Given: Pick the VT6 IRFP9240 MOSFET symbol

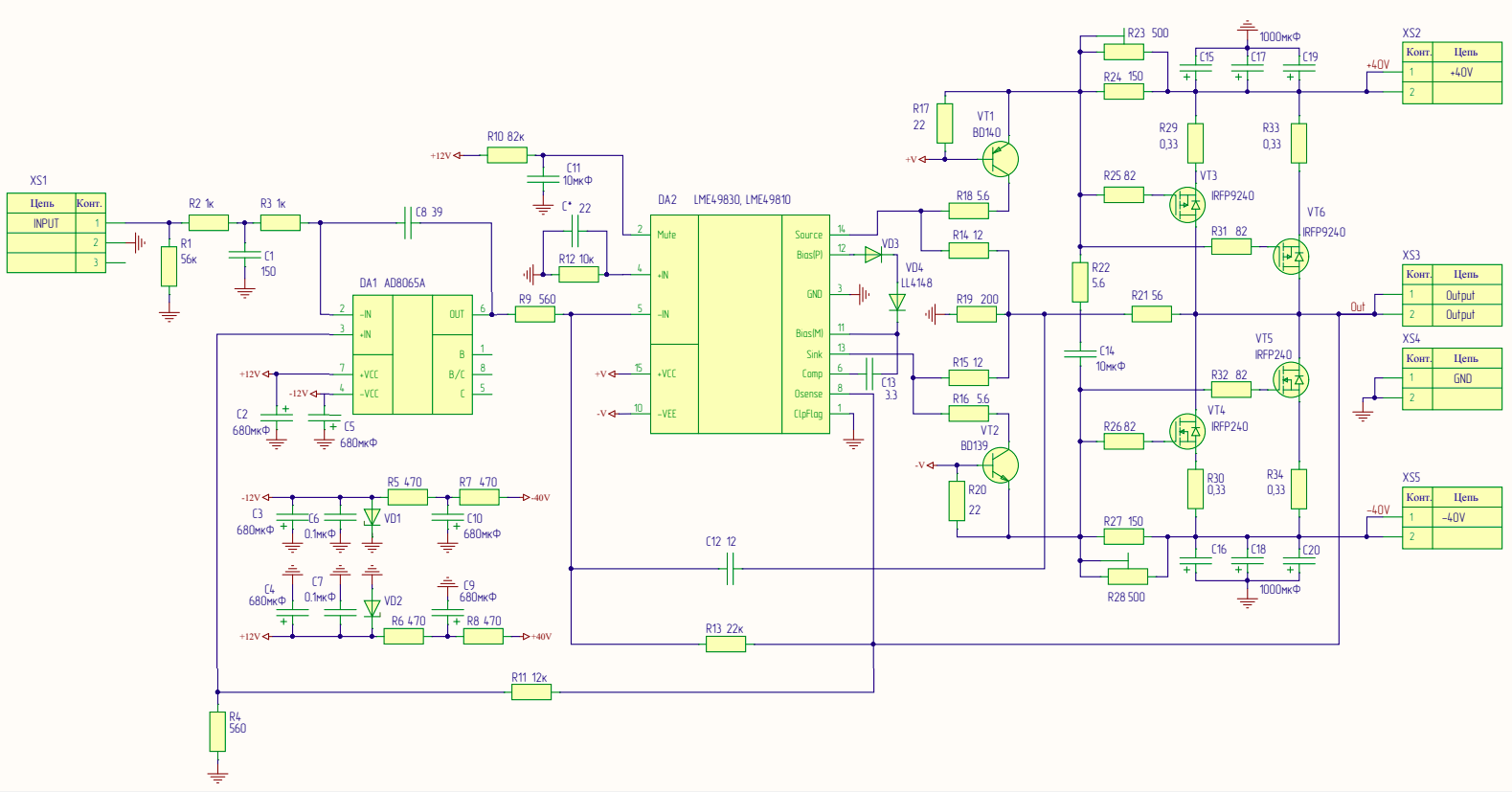Looking at the screenshot, I should click(x=1290, y=257).
